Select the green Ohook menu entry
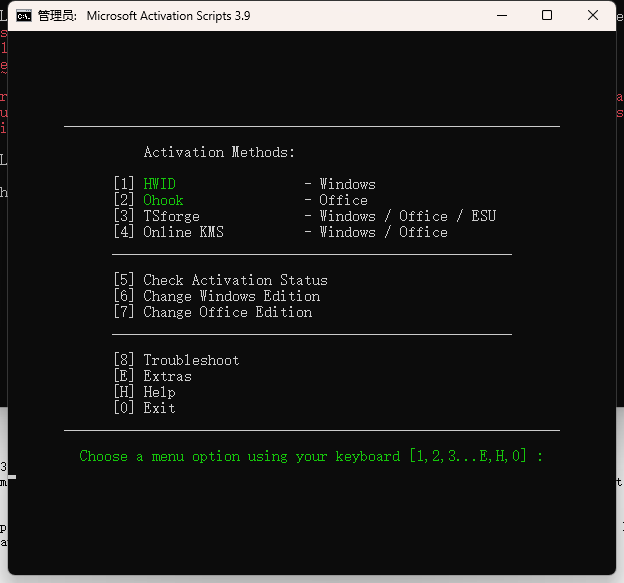 (x=163, y=200)
